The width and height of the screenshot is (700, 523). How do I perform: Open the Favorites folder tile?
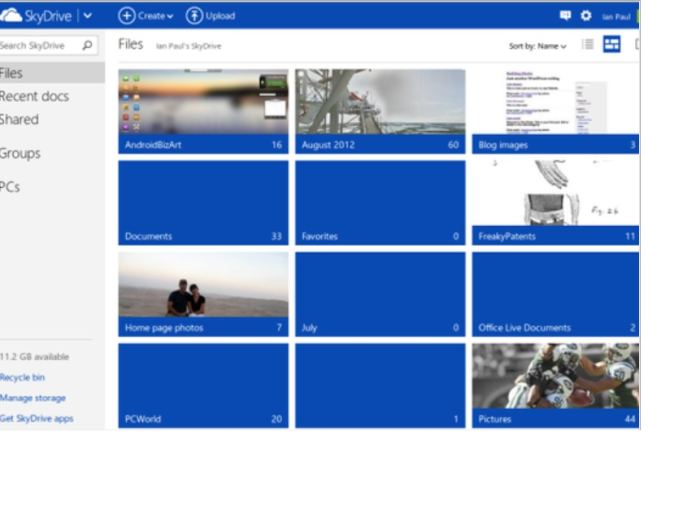pos(380,203)
